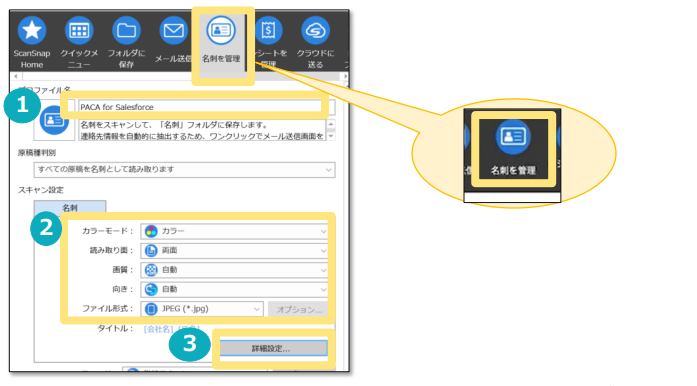Click the JPEG file format icon

coord(151,309)
